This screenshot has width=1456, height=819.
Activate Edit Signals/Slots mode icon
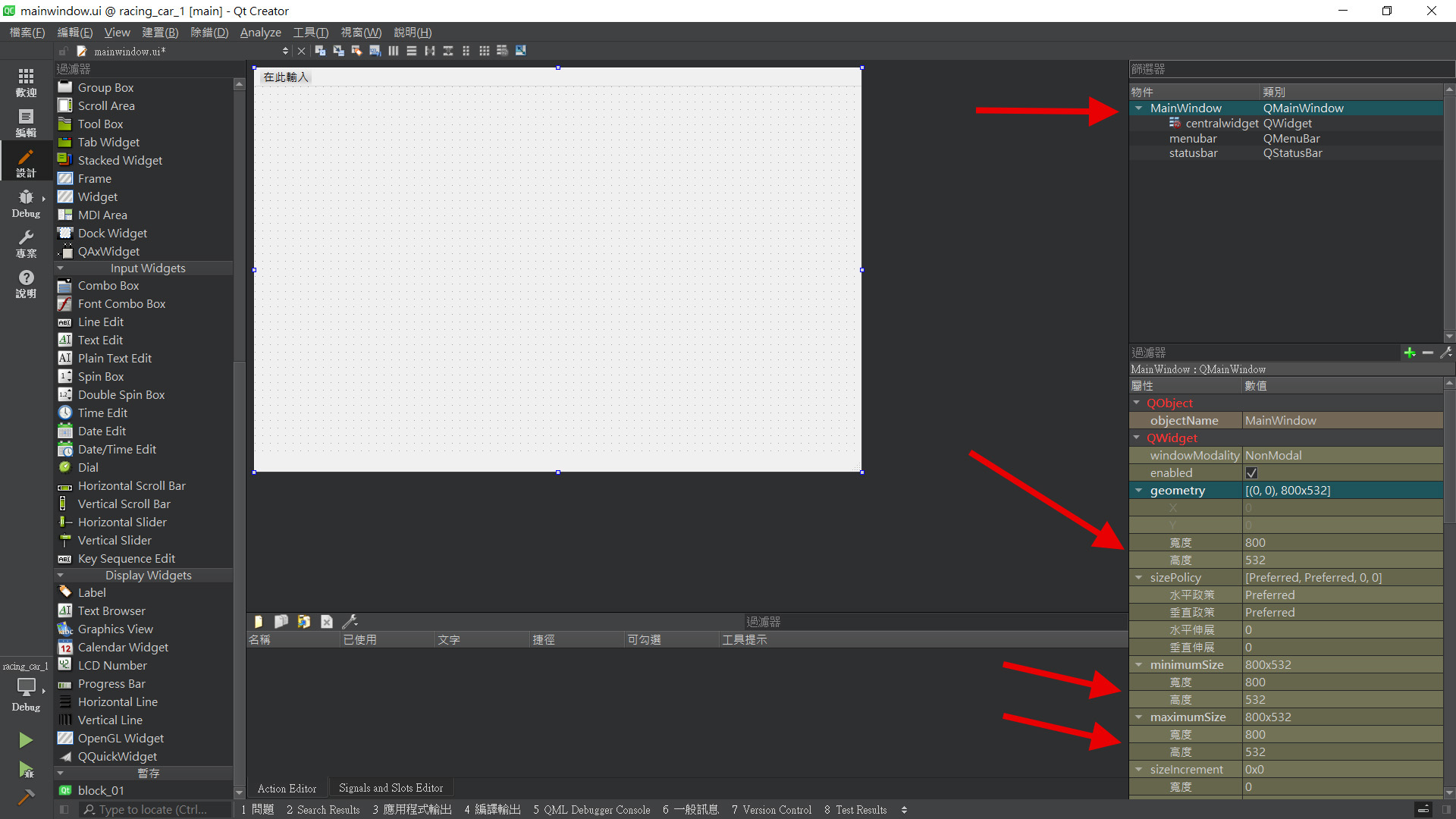coord(338,51)
